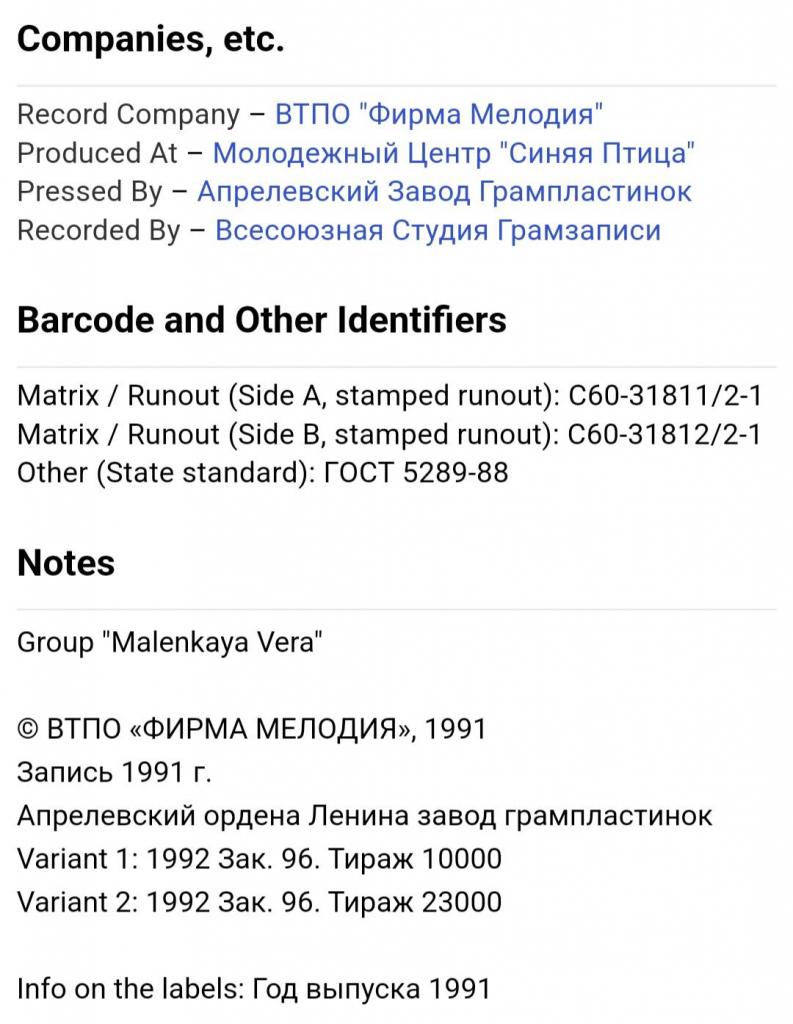Click the Barcode and Other Identifiers heading

pyautogui.click(x=261, y=320)
